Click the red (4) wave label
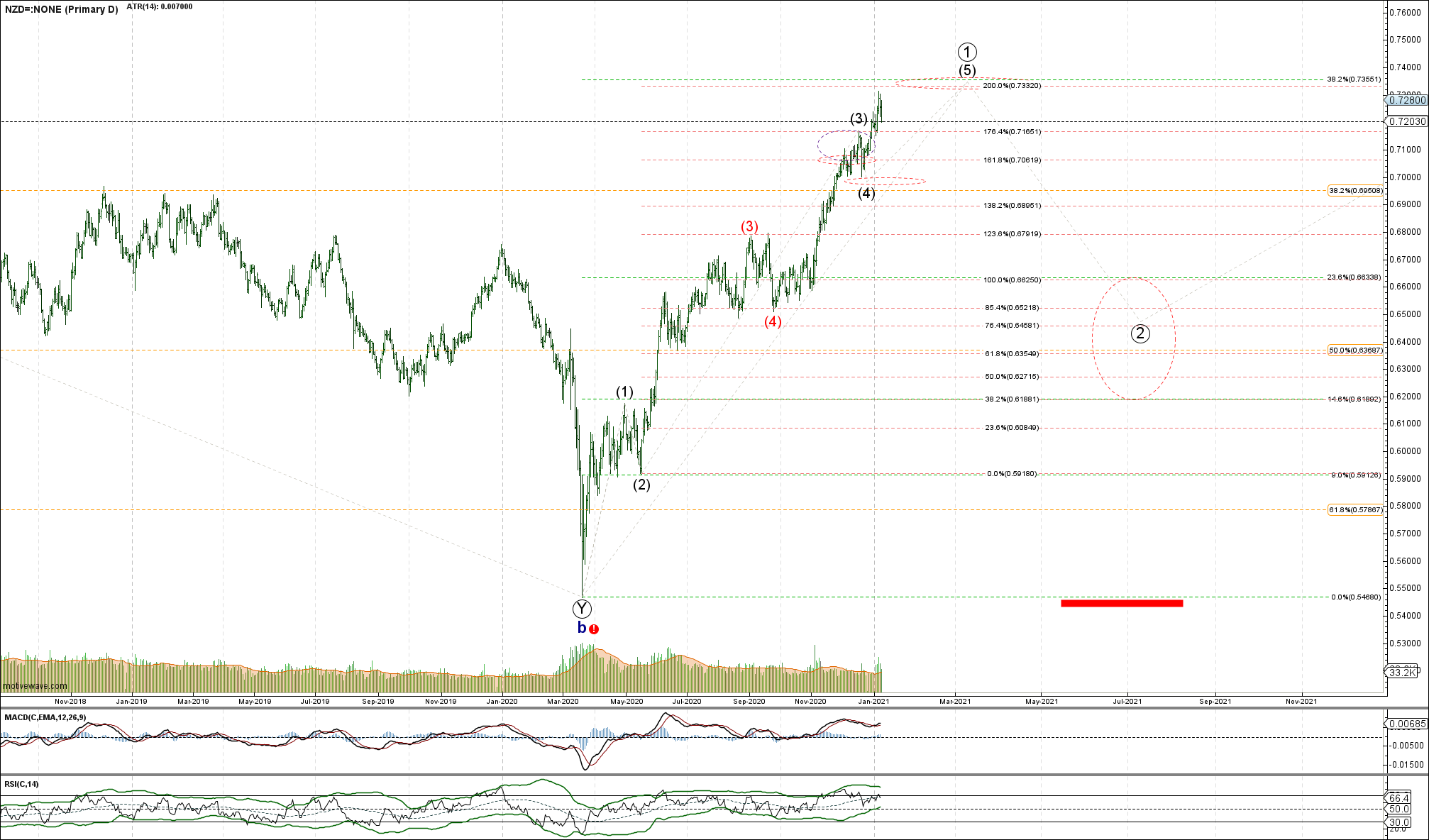Viewport: 1429px width, 840px height. pyautogui.click(x=773, y=321)
